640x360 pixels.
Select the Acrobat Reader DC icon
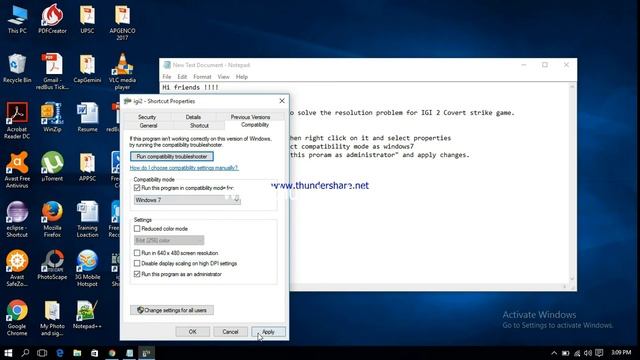[x=17, y=121]
